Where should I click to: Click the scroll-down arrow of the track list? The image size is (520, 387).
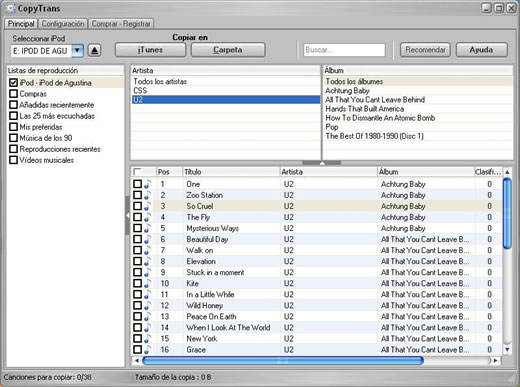[507, 349]
